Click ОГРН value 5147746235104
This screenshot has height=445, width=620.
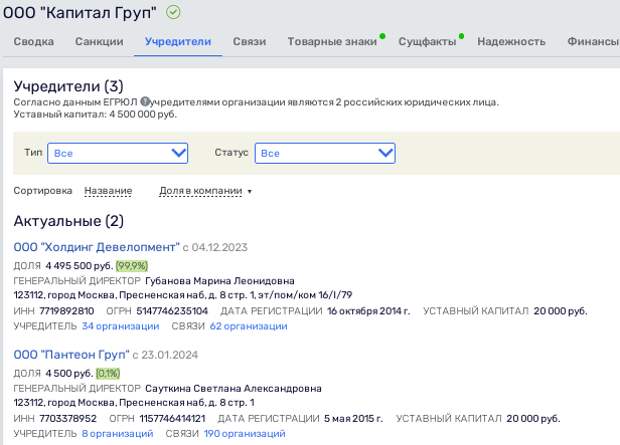(x=172, y=311)
